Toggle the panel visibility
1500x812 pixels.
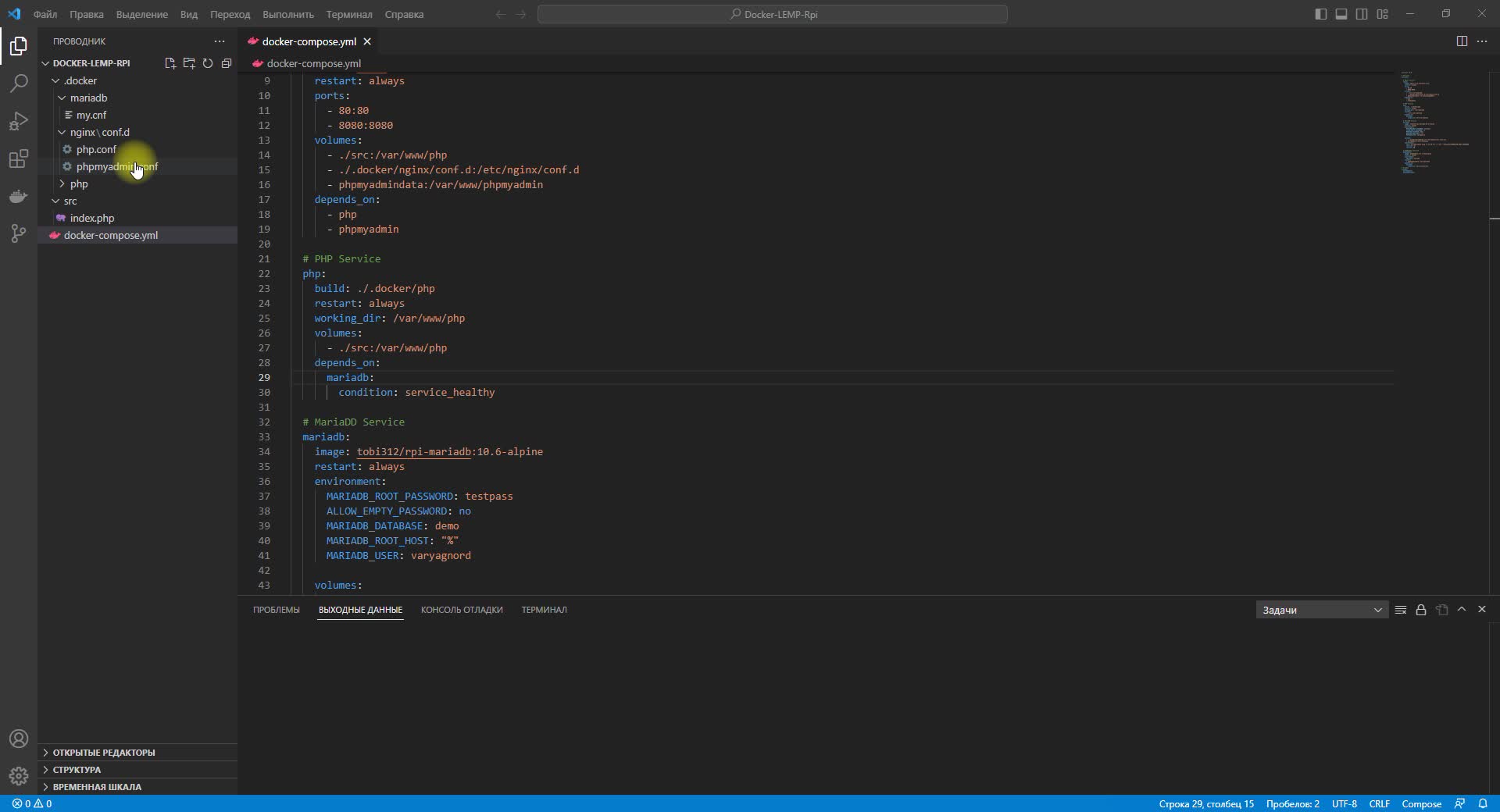pyautogui.click(x=1341, y=13)
